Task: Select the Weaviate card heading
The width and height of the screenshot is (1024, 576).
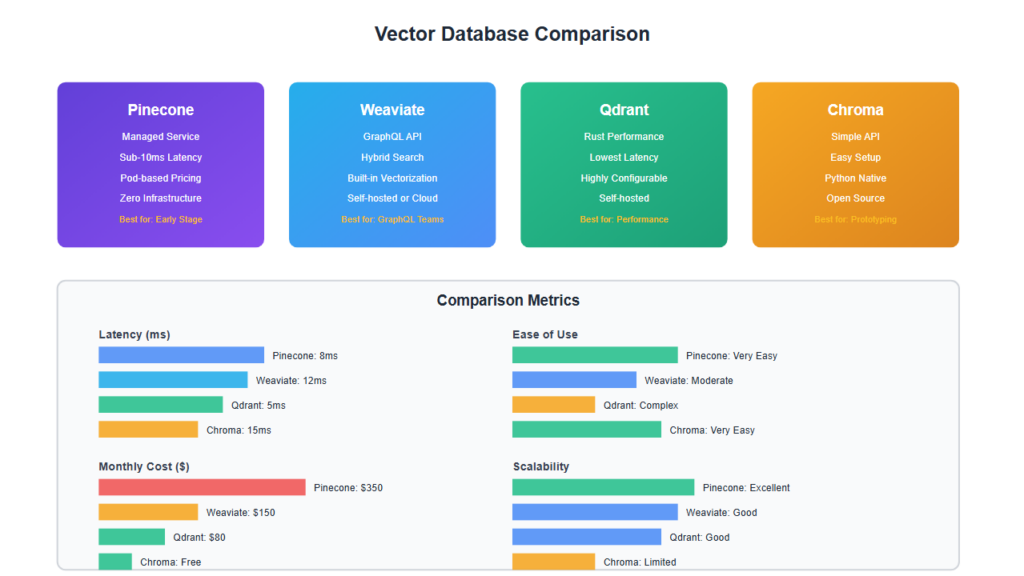Action: point(392,110)
